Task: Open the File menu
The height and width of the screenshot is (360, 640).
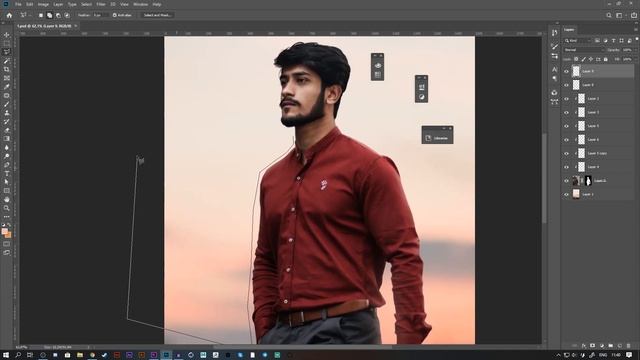Action: pos(18,4)
